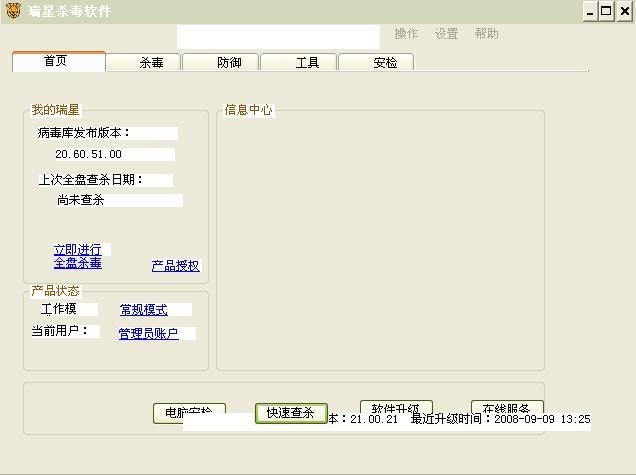
Task: Switch to the 首页 tab
Action: (59, 62)
